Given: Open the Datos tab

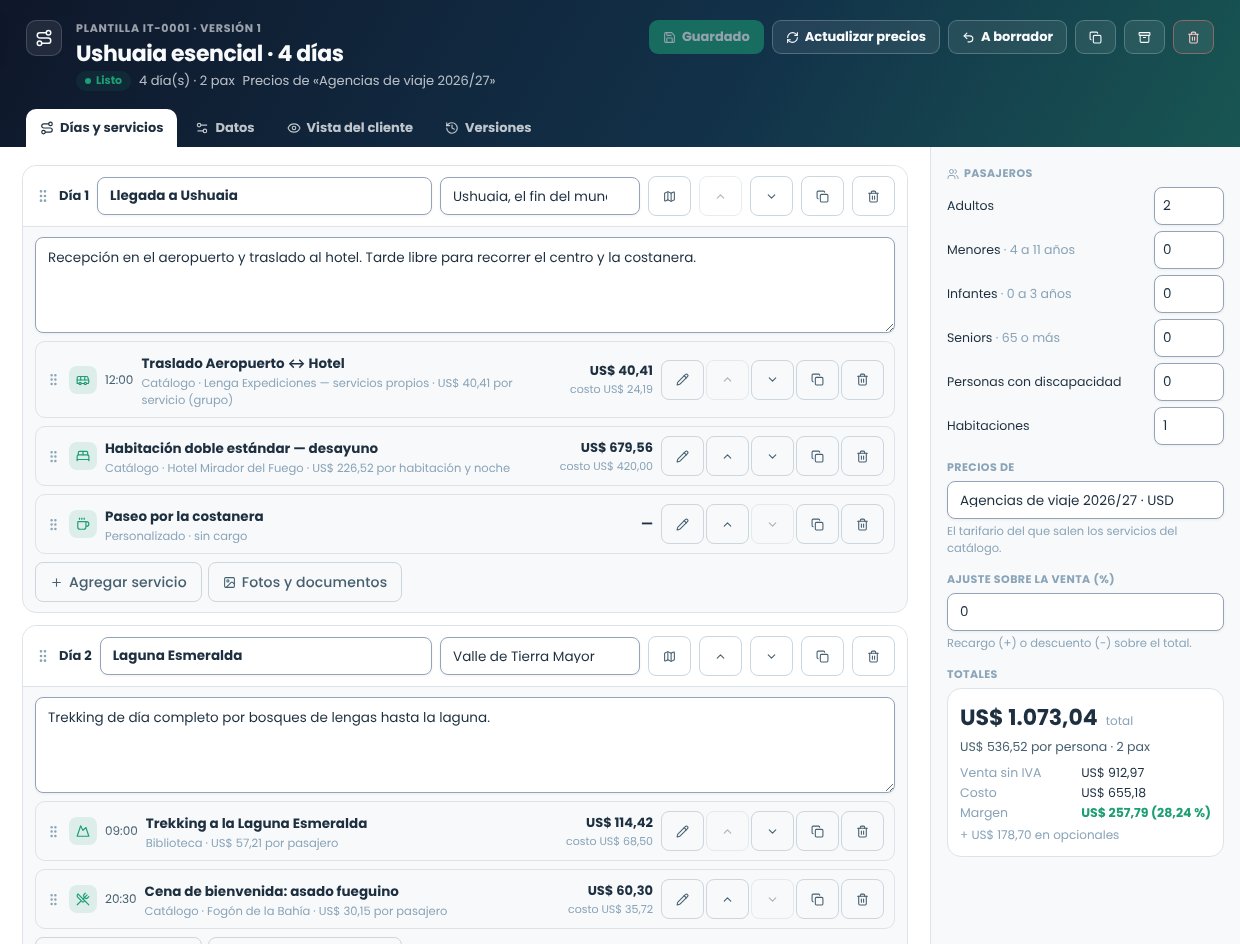Looking at the screenshot, I should [x=225, y=128].
